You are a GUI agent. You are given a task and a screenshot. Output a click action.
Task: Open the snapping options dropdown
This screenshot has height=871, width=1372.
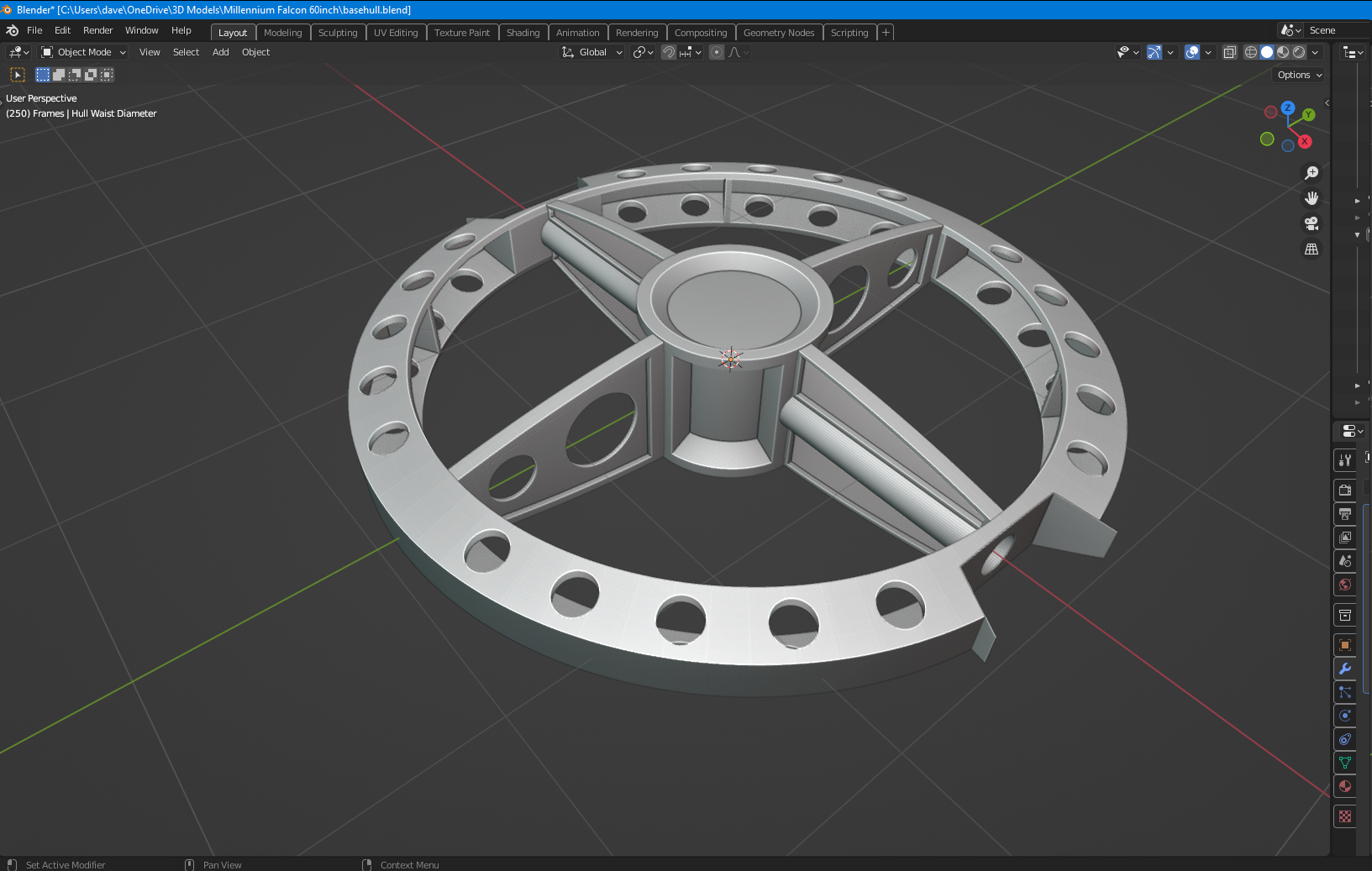click(691, 52)
